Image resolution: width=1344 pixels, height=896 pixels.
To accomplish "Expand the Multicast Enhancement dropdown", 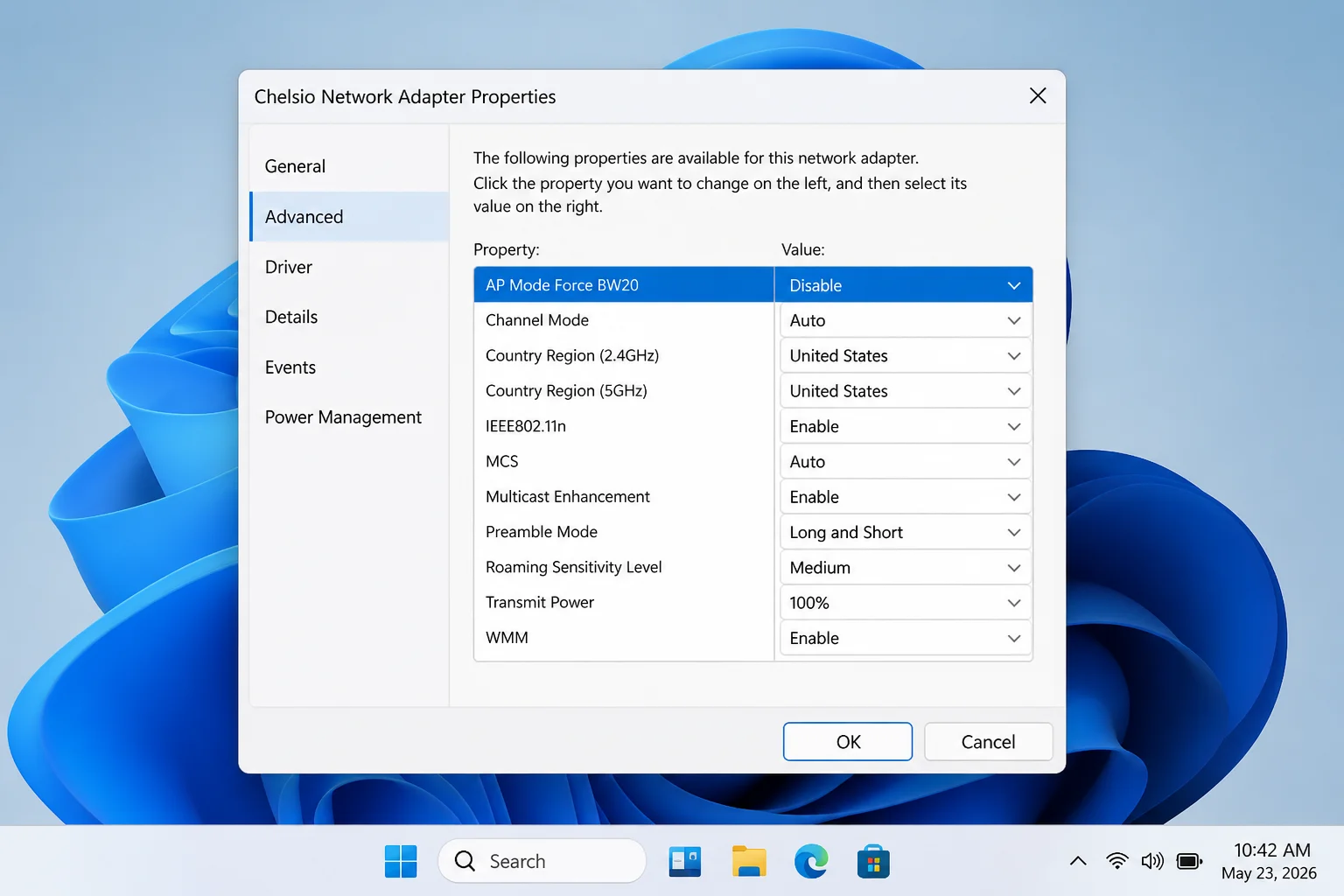I will (905, 497).
